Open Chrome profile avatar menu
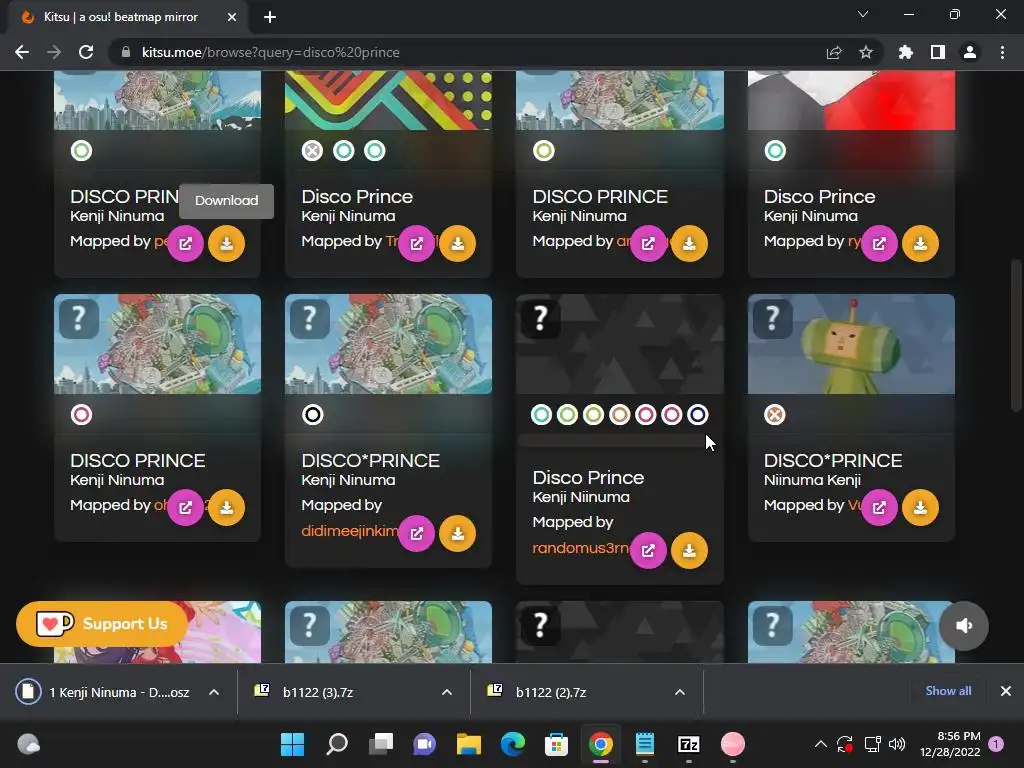The image size is (1024, 768). tap(970, 52)
